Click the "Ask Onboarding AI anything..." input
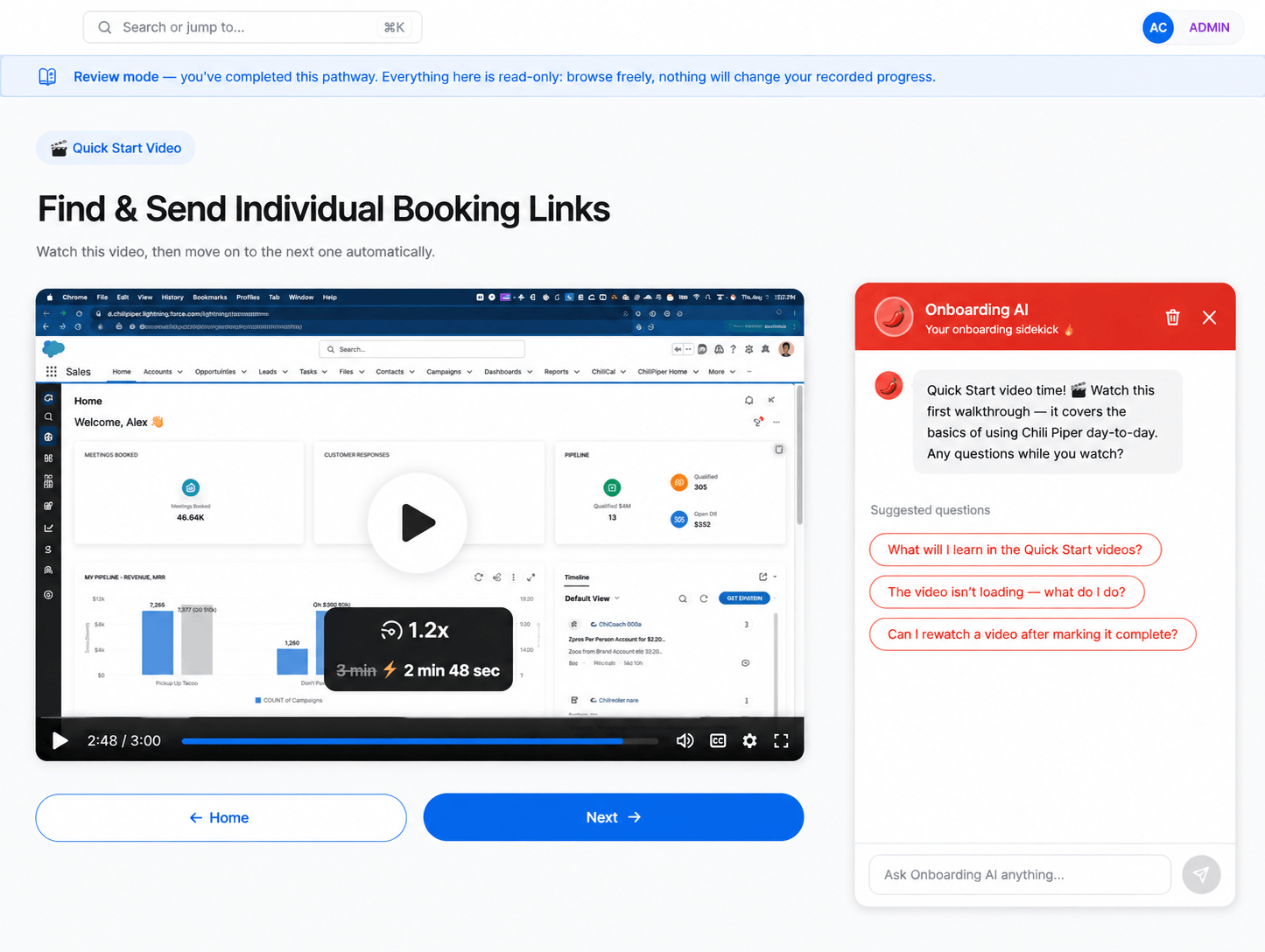The width and height of the screenshot is (1265, 952). (x=1020, y=875)
